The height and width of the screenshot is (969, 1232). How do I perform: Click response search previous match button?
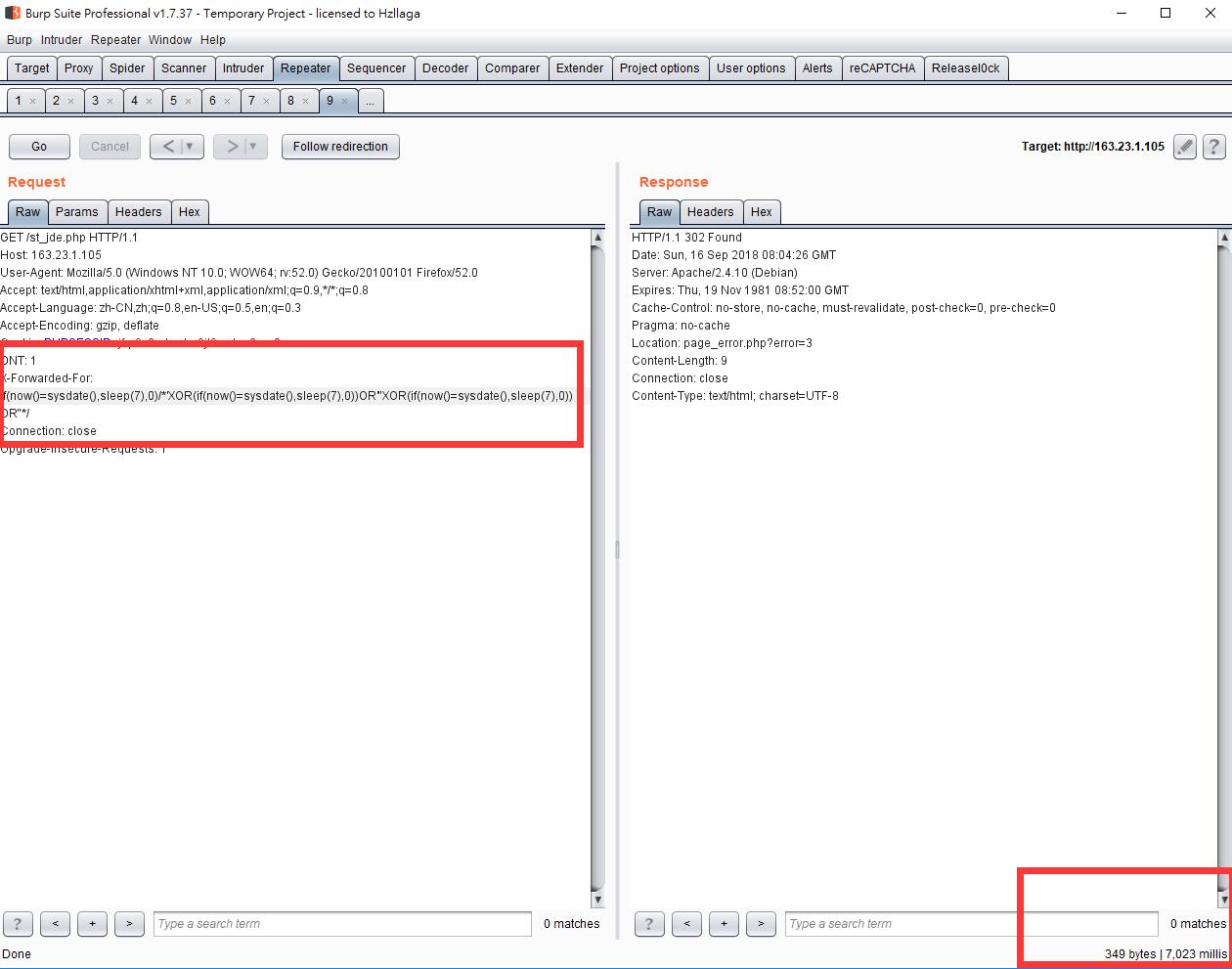[686, 923]
